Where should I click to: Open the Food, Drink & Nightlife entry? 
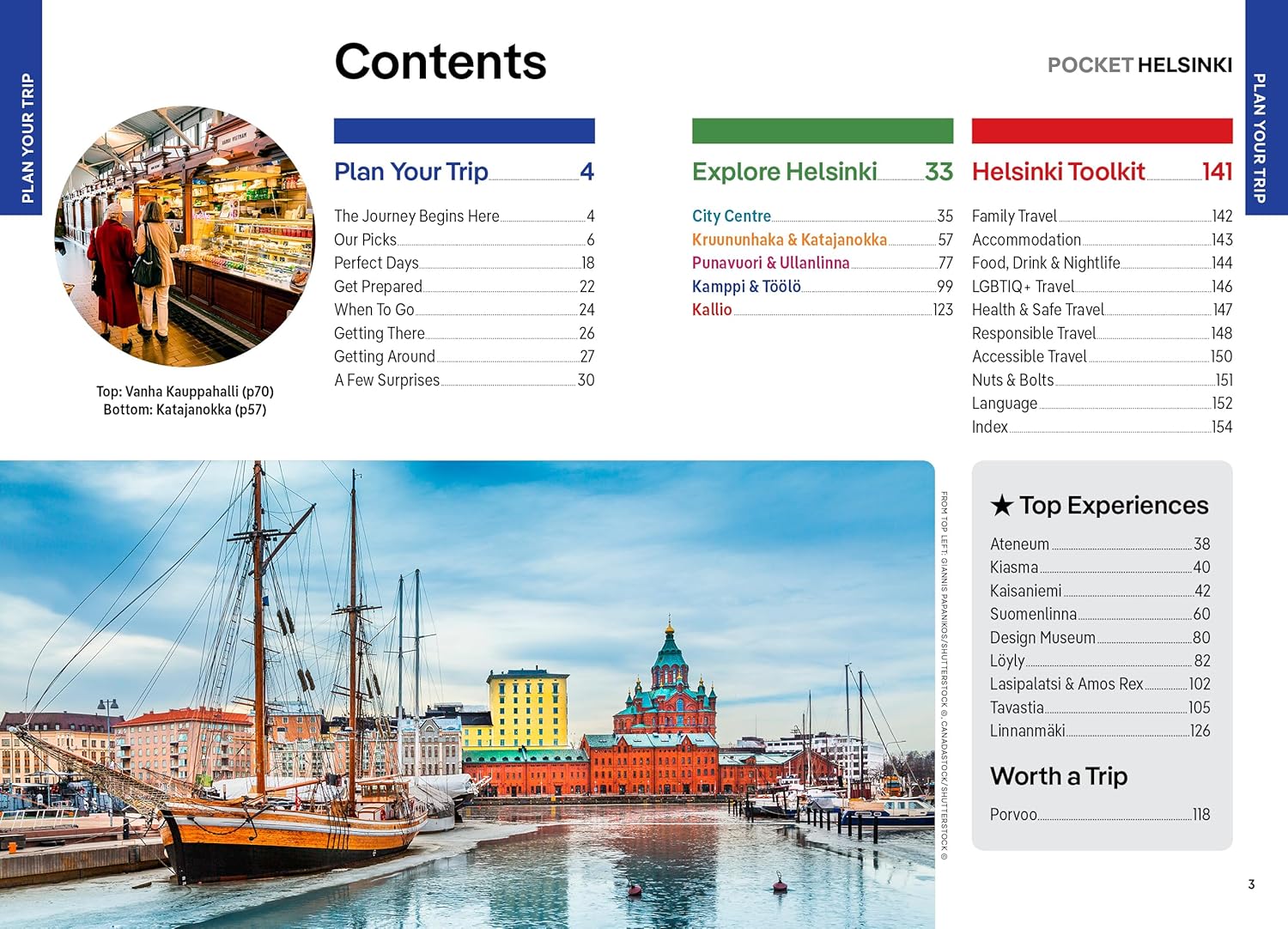[1045, 263]
